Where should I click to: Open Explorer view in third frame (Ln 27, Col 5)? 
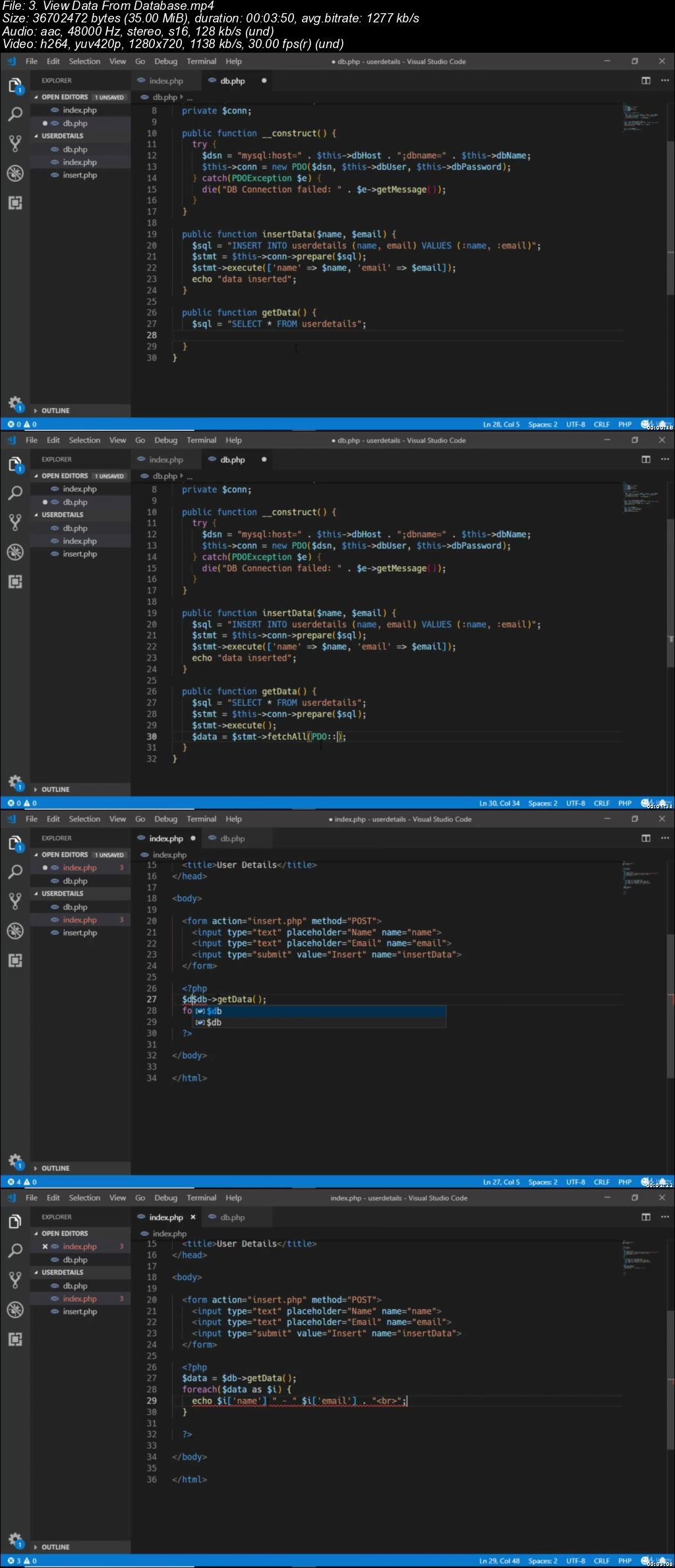(15, 843)
